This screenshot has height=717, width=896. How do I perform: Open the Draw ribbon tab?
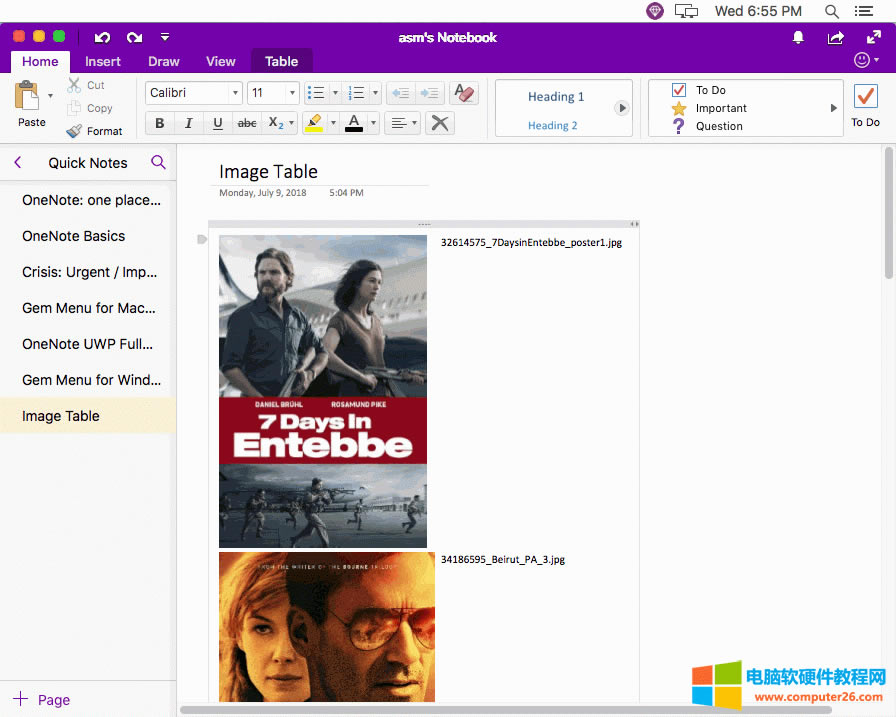coord(164,61)
